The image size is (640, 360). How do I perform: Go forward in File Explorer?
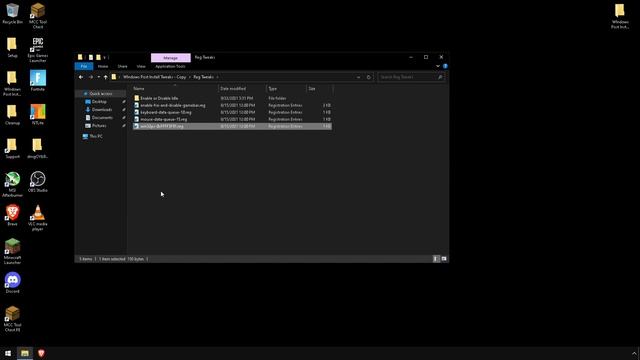click(91, 77)
